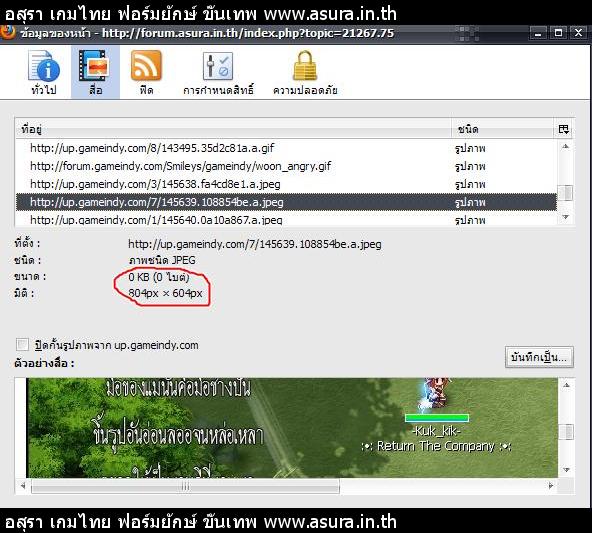Sort list by the ที่อยู่ (Address) column header
Screen dimensions: 592x533
pyautogui.click(x=233, y=129)
